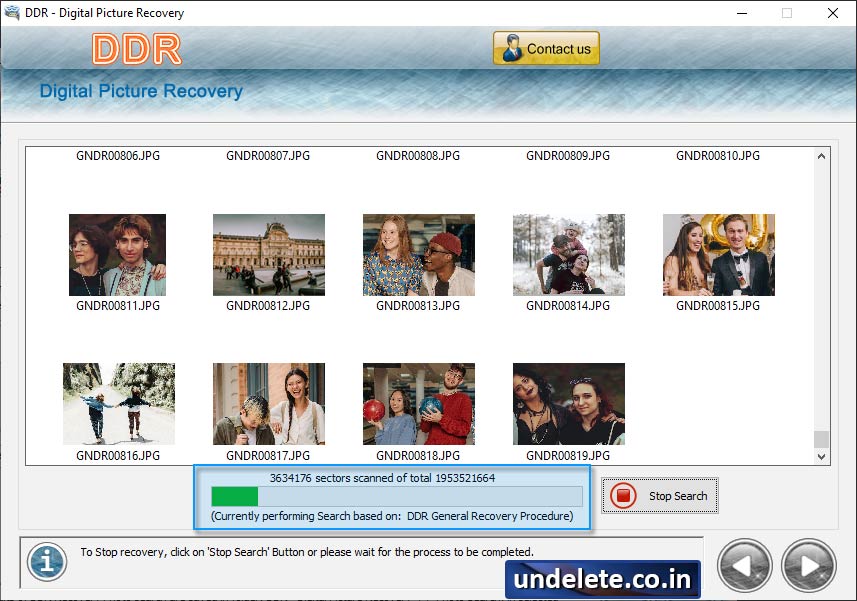This screenshot has width=857, height=601.
Task: Select the GNDR00812.JPG building photo
Action: point(268,255)
